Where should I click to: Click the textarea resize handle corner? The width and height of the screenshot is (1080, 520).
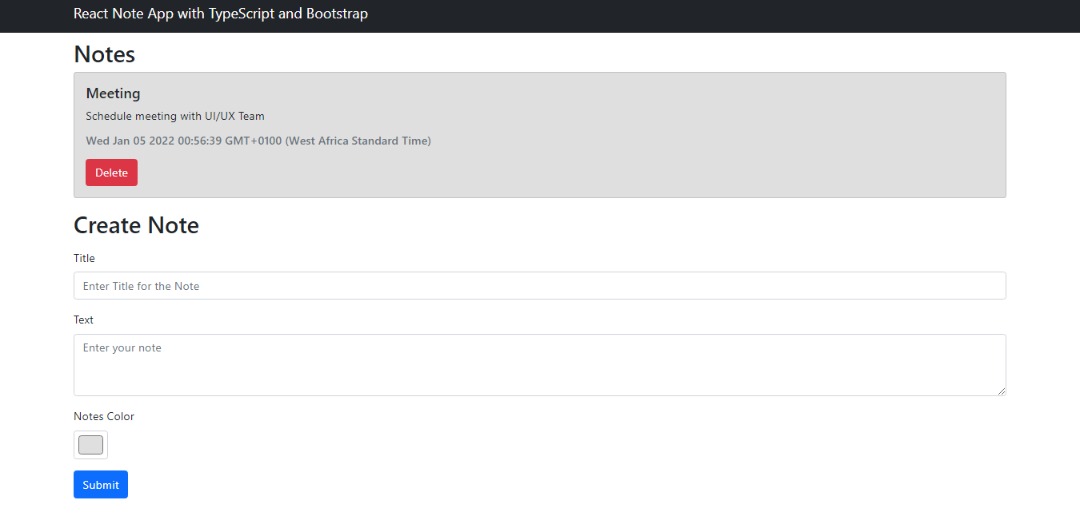tap(1001, 391)
